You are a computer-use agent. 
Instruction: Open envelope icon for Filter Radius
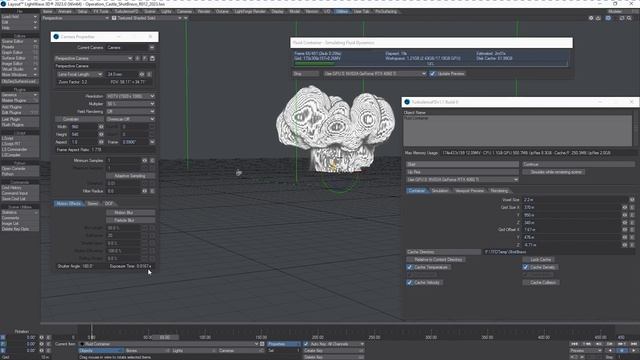point(144,191)
